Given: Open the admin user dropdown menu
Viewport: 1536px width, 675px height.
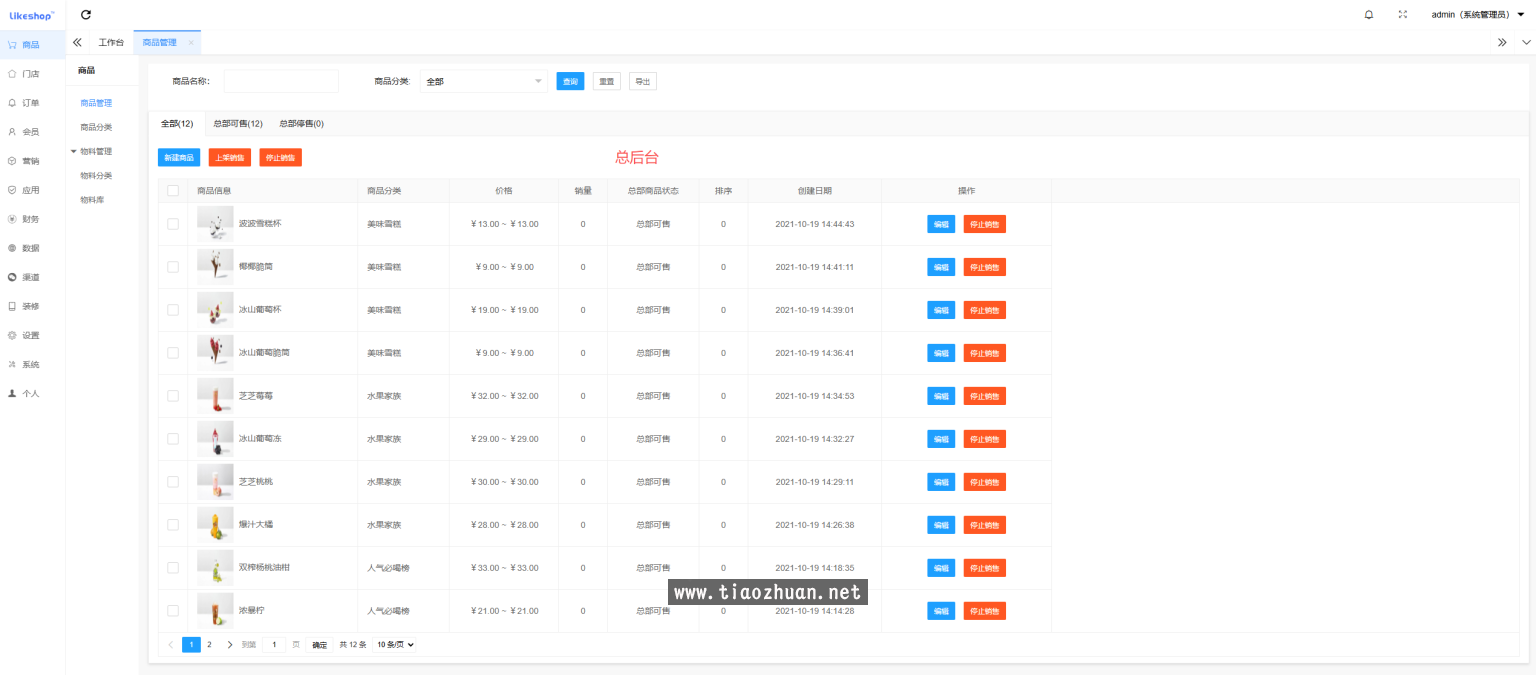Looking at the screenshot, I should point(1478,15).
